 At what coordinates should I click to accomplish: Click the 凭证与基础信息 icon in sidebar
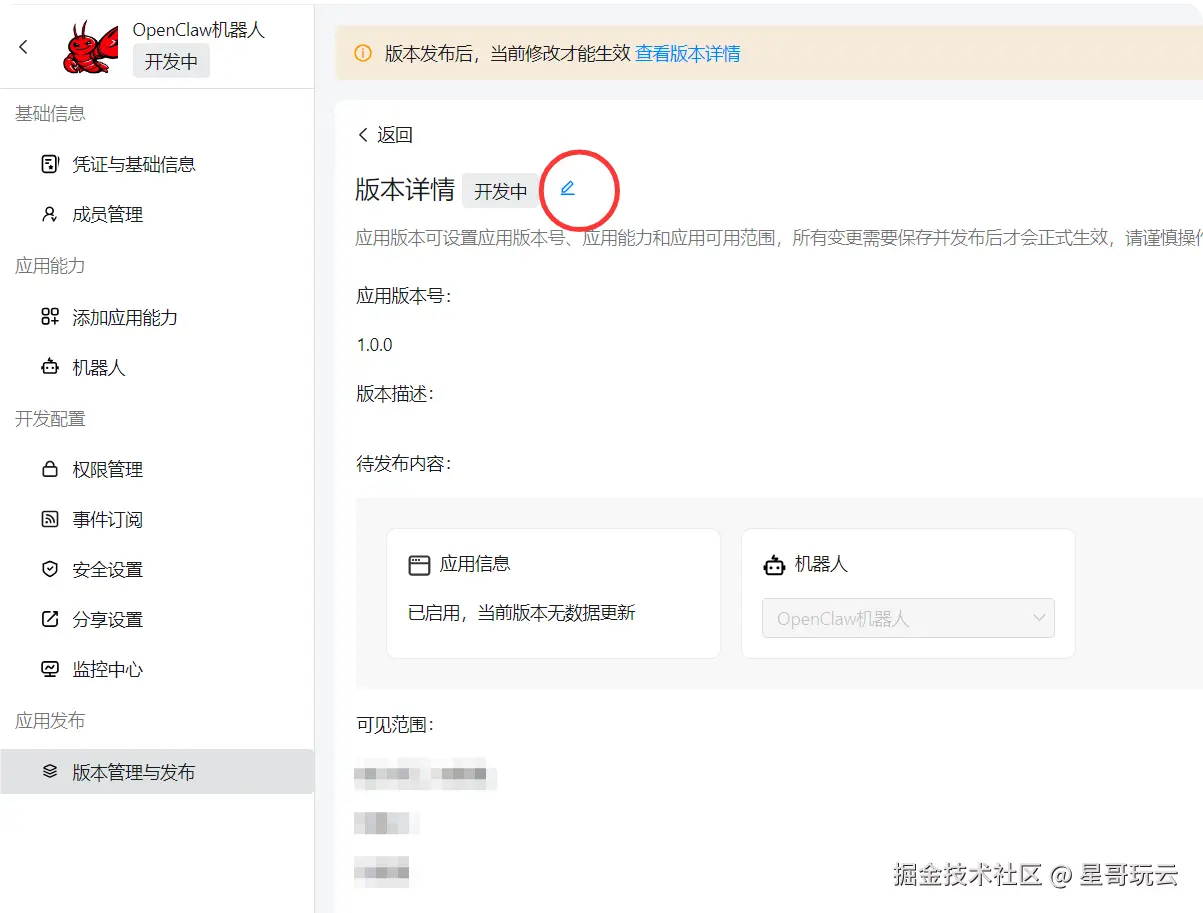[50, 164]
